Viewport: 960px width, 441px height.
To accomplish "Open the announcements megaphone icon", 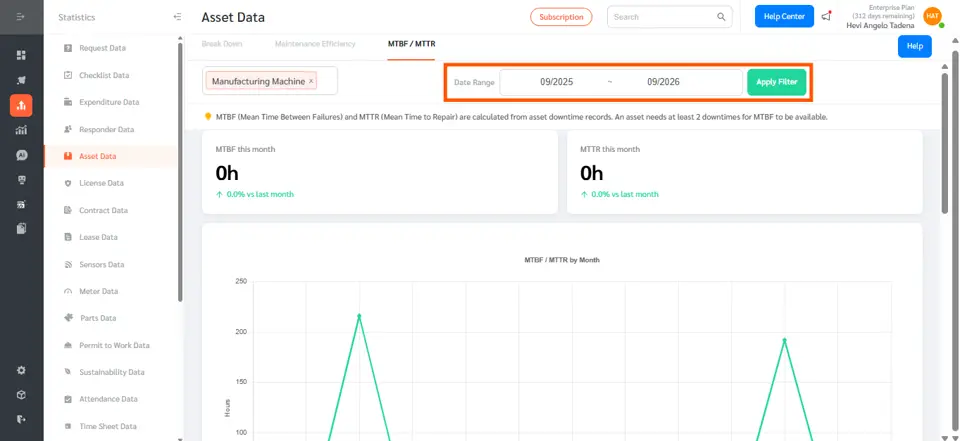I will tap(827, 17).
